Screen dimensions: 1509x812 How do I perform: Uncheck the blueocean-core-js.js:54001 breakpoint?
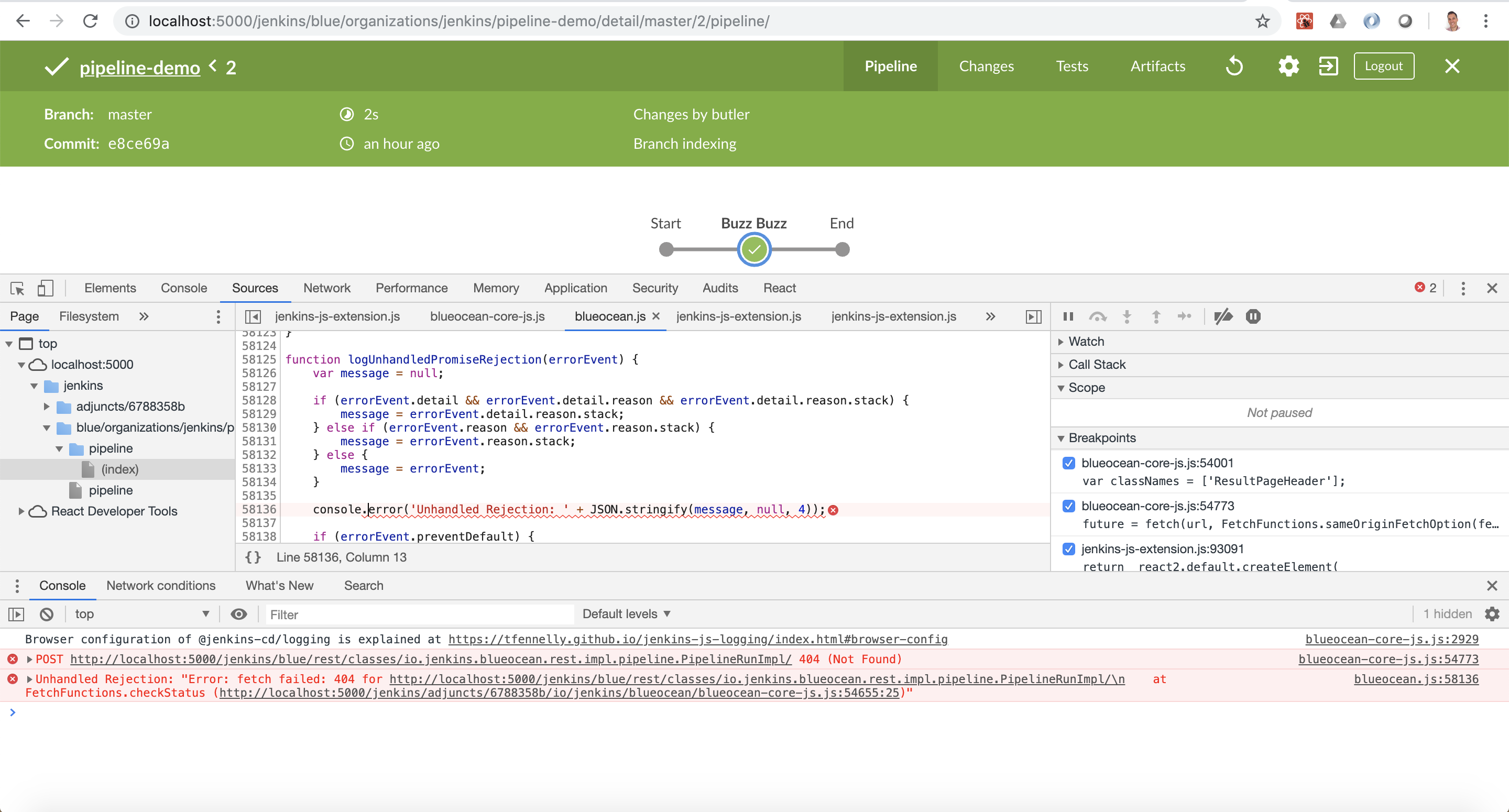(1068, 463)
